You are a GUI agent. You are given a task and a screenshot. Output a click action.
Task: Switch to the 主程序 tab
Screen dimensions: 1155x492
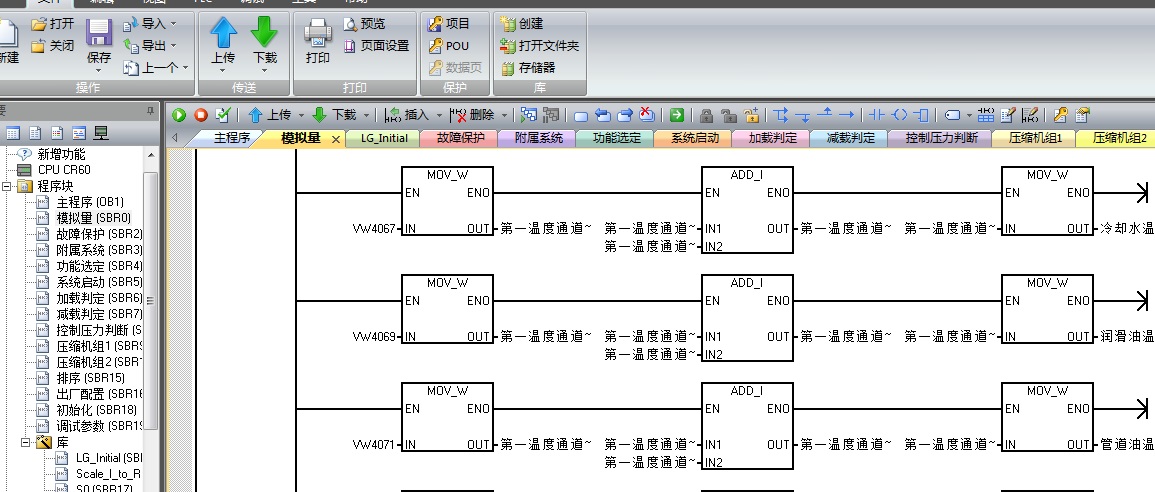pyautogui.click(x=231, y=139)
